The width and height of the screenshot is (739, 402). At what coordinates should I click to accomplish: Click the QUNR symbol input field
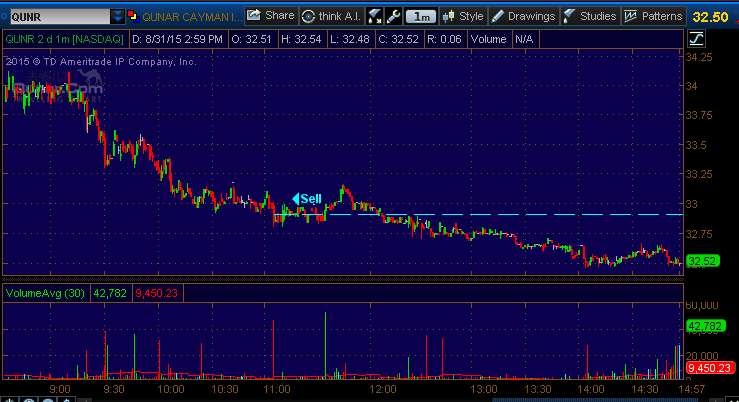pyautogui.click(x=55, y=17)
